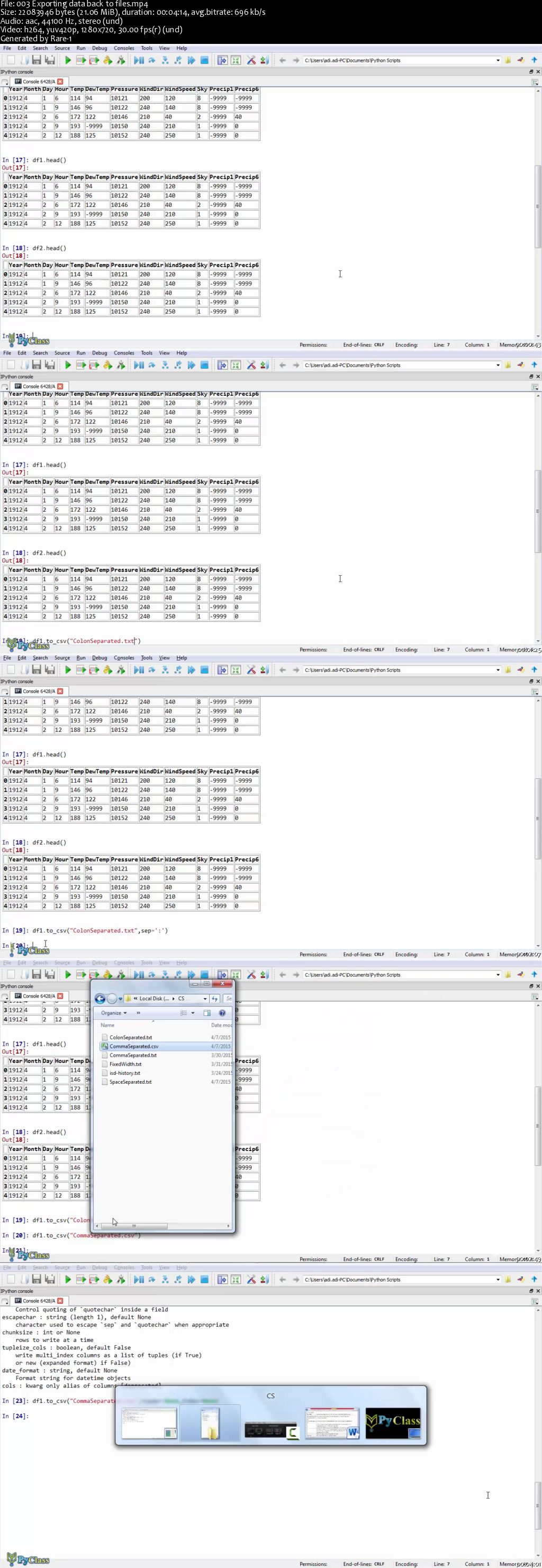Image resolution: width=542 pixels, height=1568 pixels.
Task: Open working directory dropdown in sep=':' frame
Action: tap(498, 670)
